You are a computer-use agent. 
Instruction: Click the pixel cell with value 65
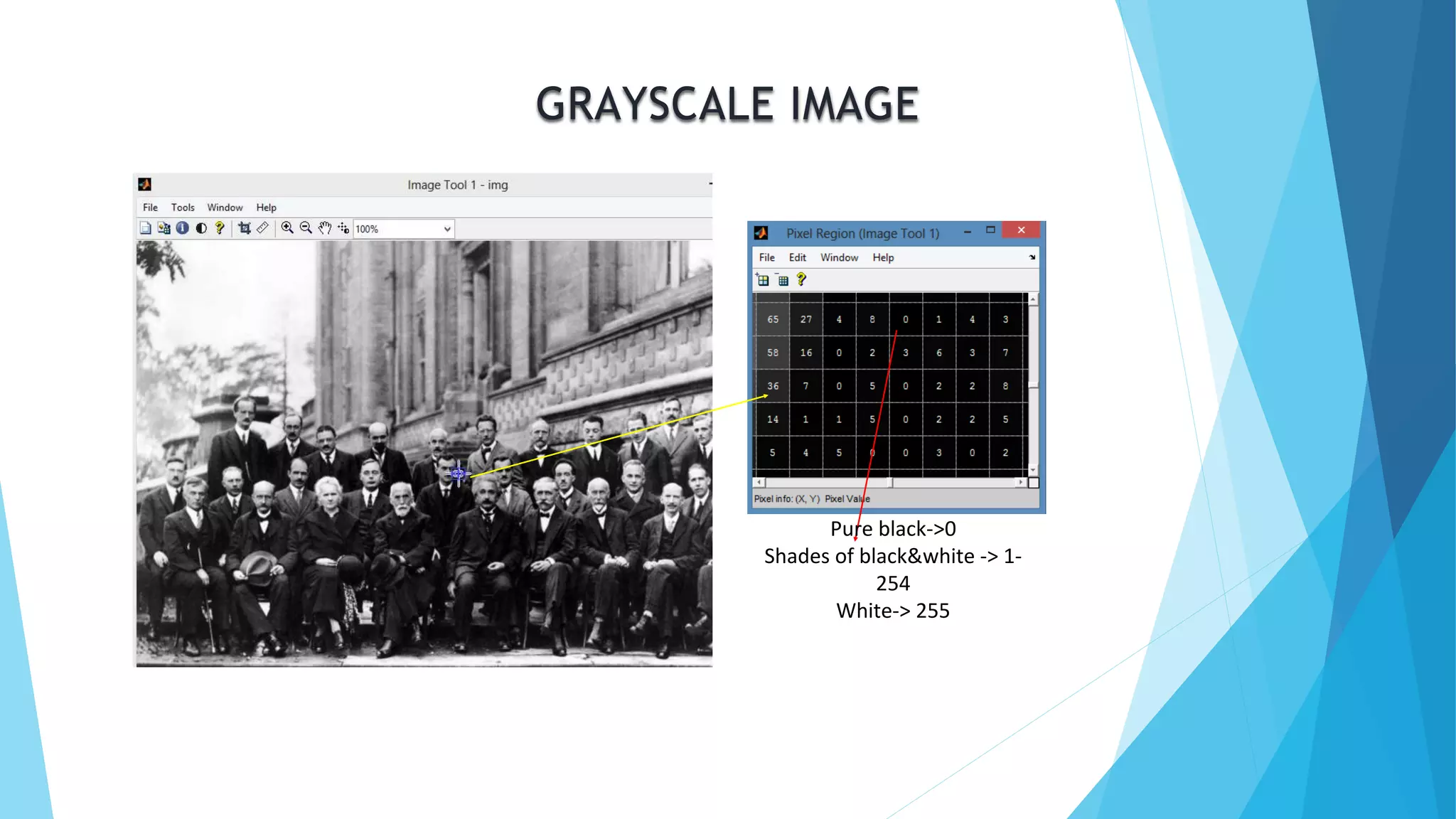(x=773, y=319)
